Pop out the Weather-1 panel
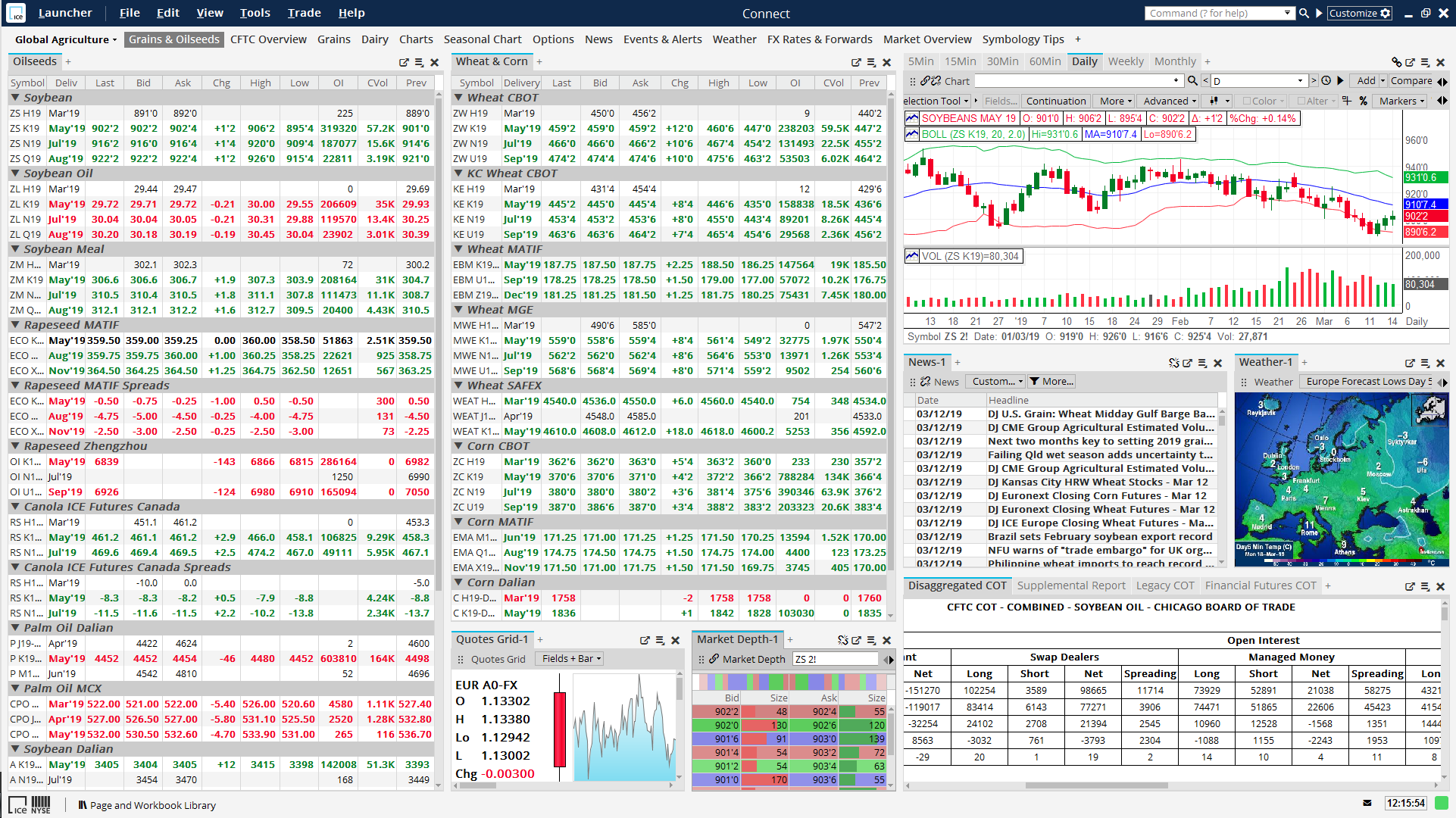The image size is (1456, 818). pyautogui.click(x=1410, y=363)
